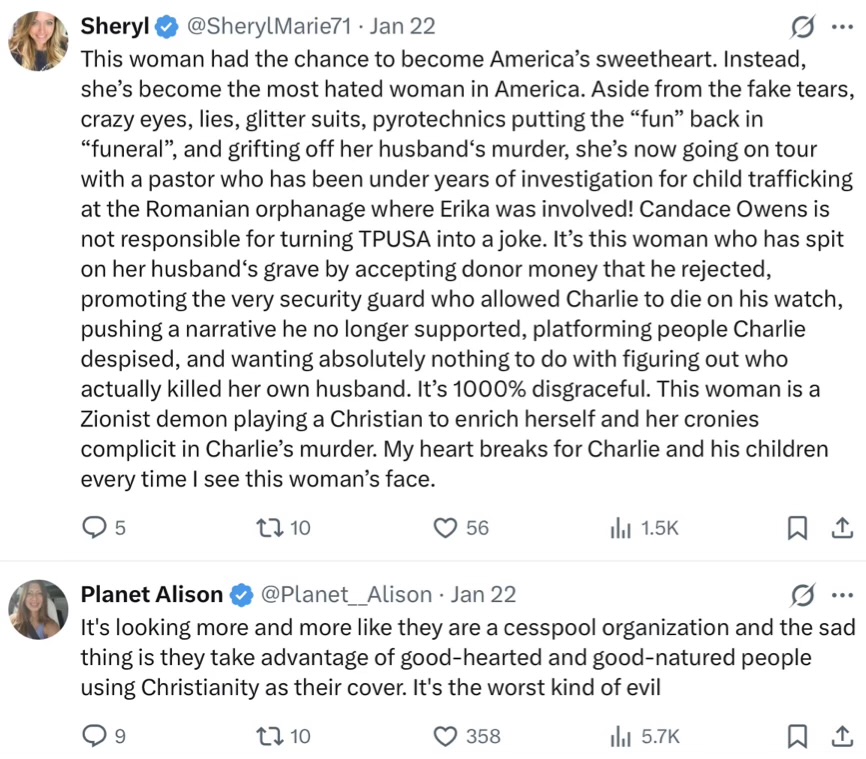Like Sheryl's post
866x759 pixels.
coord(446,527)
